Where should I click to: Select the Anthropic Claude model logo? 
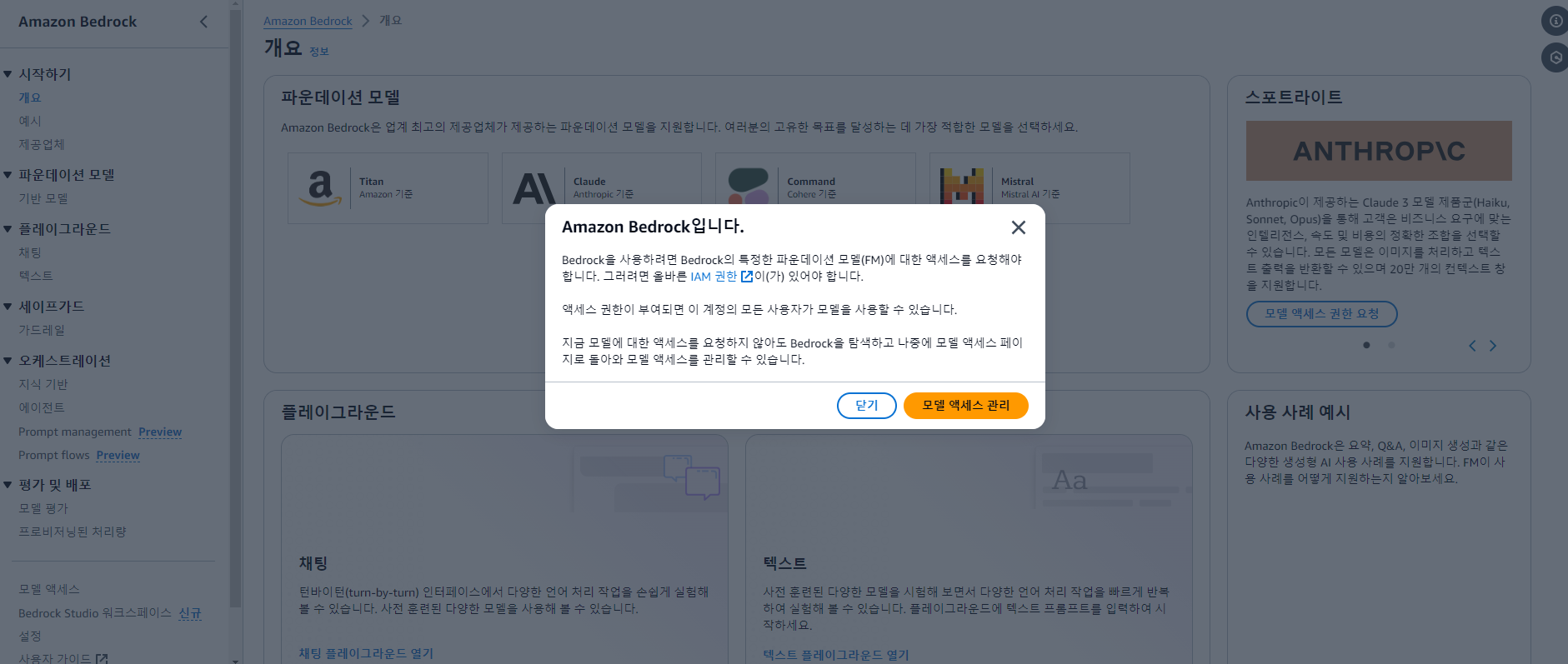pos(534,188)
